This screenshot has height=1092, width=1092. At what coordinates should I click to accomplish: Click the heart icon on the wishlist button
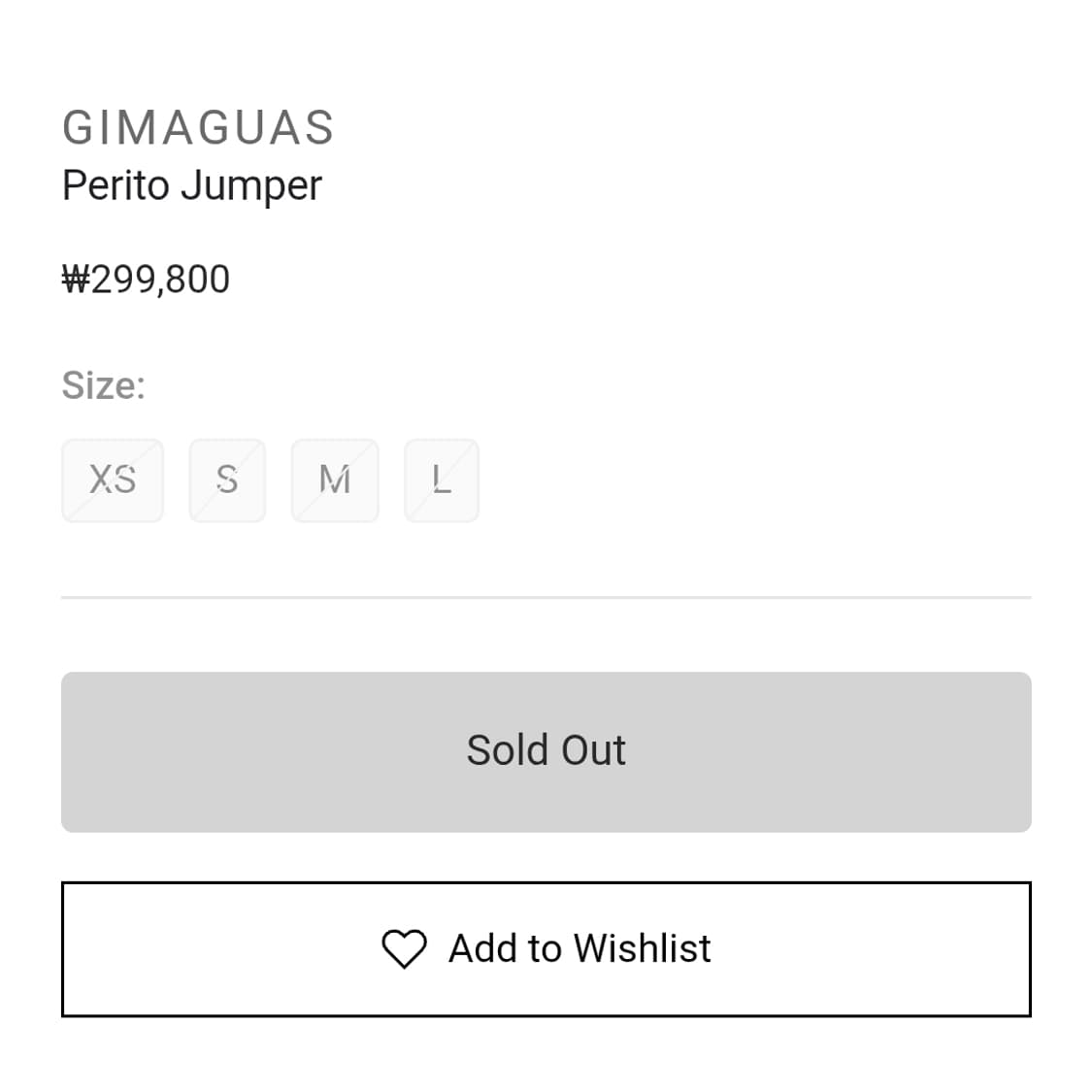(x=404, y=948)
